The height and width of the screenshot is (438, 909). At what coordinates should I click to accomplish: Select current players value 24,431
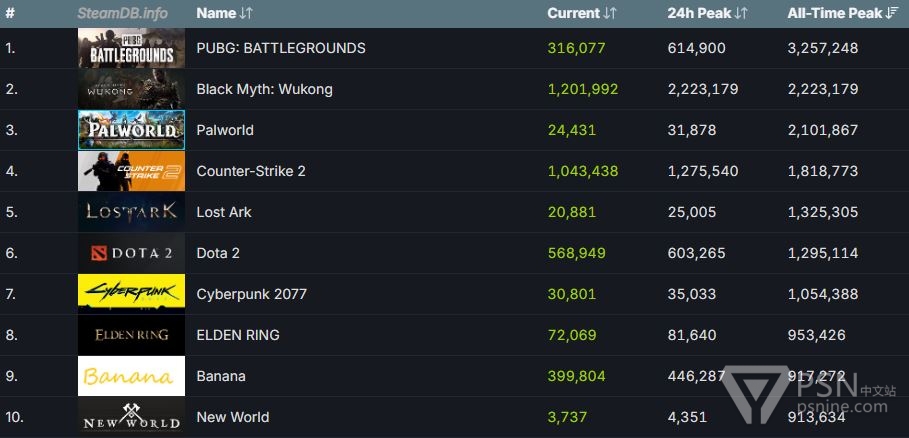(572, 130)
